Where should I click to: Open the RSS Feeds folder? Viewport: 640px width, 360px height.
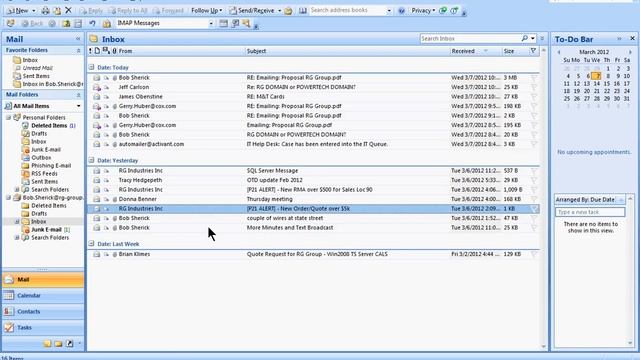44,173
